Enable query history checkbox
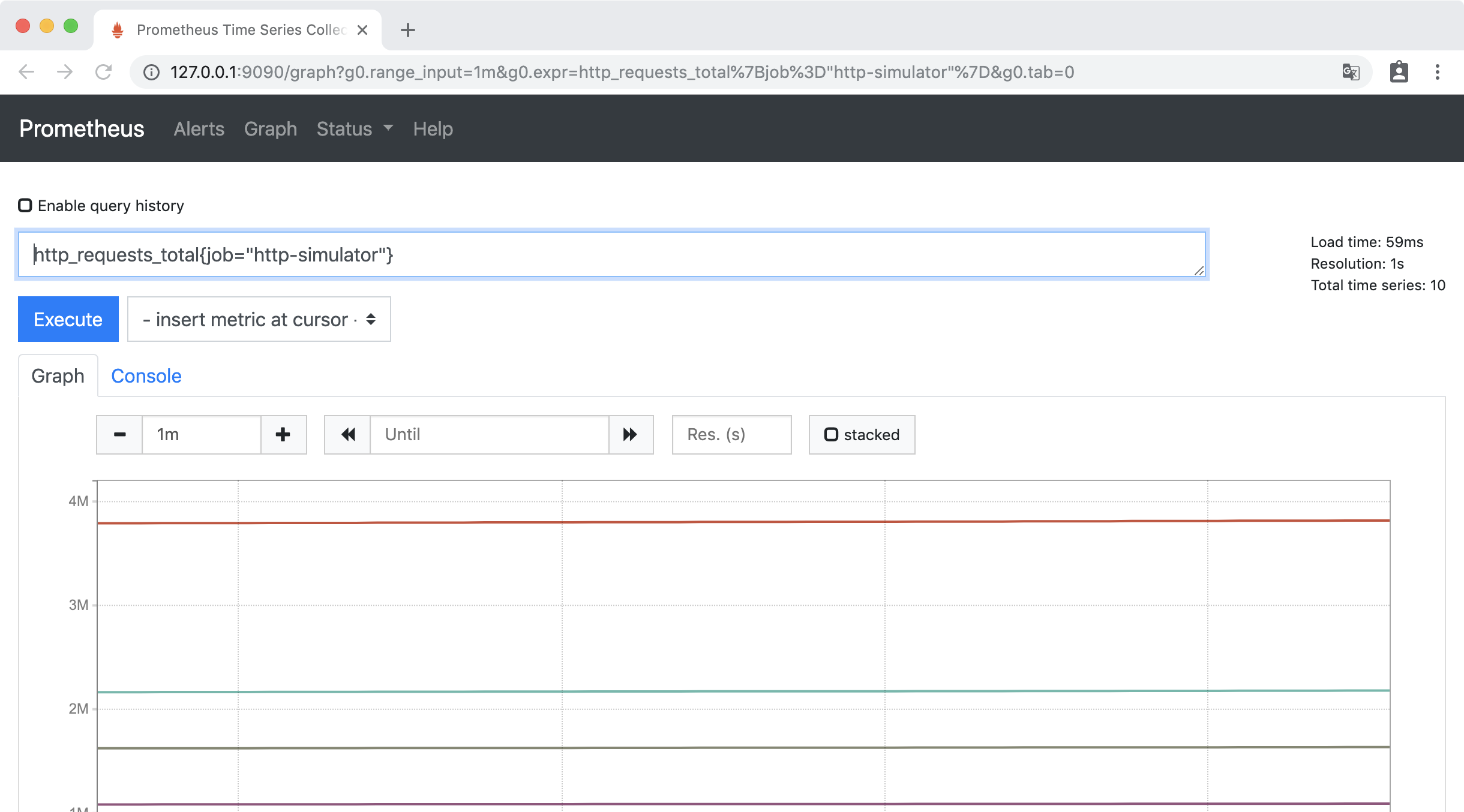The image size is (1464, 812). tap(25, 206)
